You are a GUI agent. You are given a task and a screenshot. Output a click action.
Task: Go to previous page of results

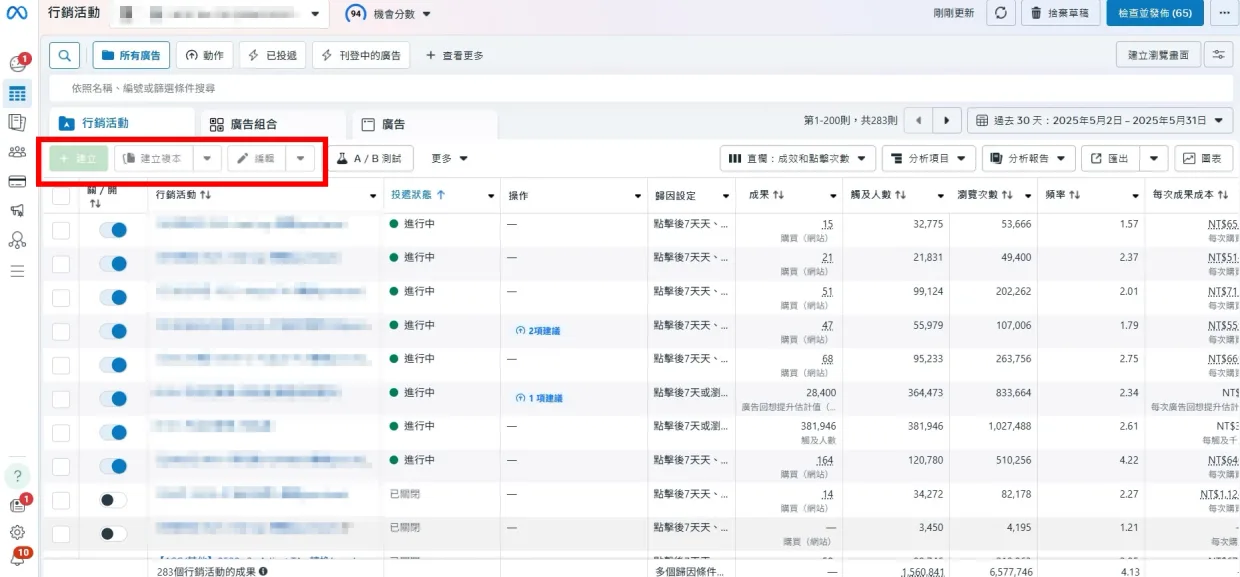tap(918, 121)
